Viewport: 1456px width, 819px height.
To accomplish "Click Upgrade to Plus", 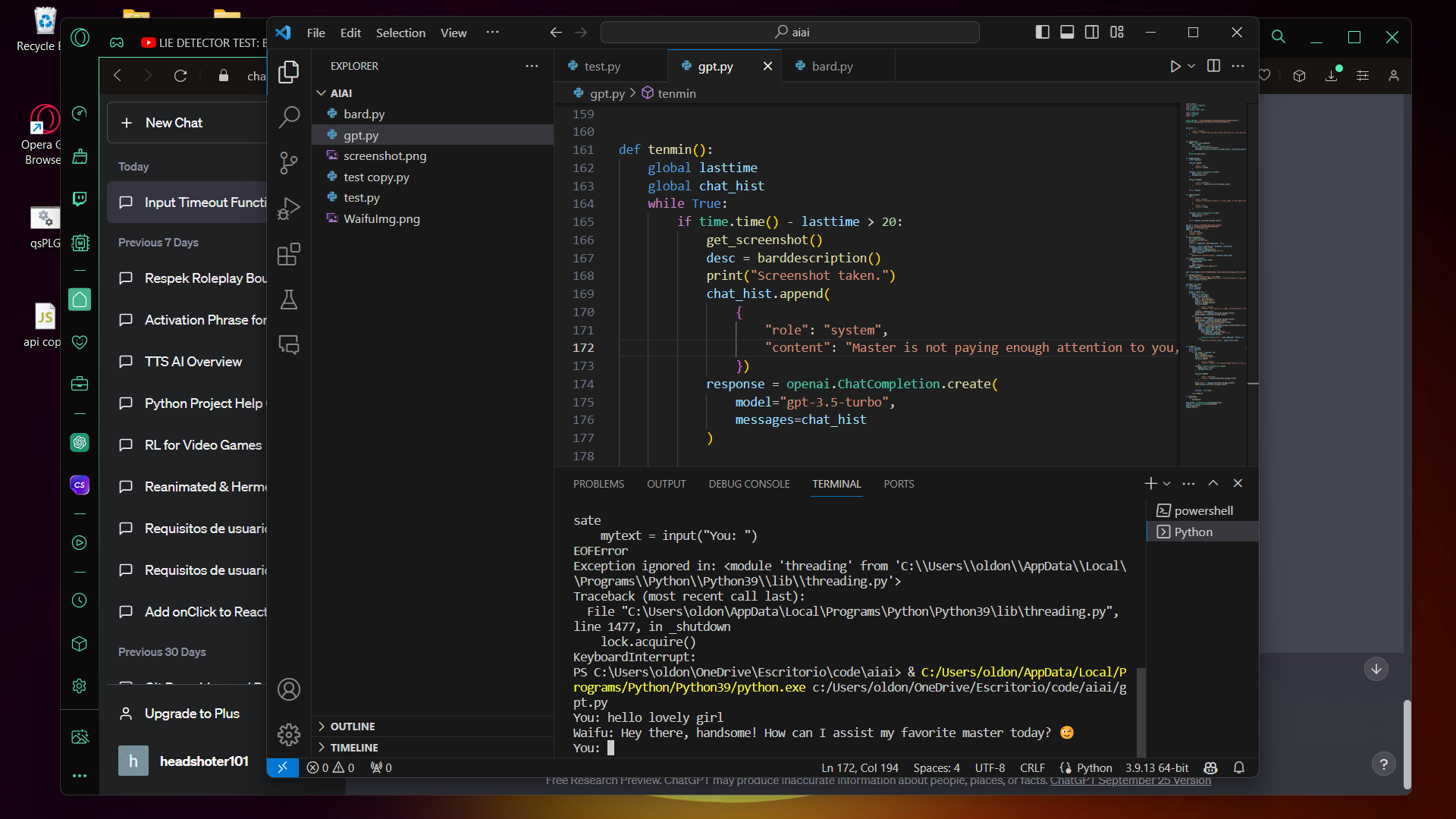I will pyautogui.click(x=192, y=714).
